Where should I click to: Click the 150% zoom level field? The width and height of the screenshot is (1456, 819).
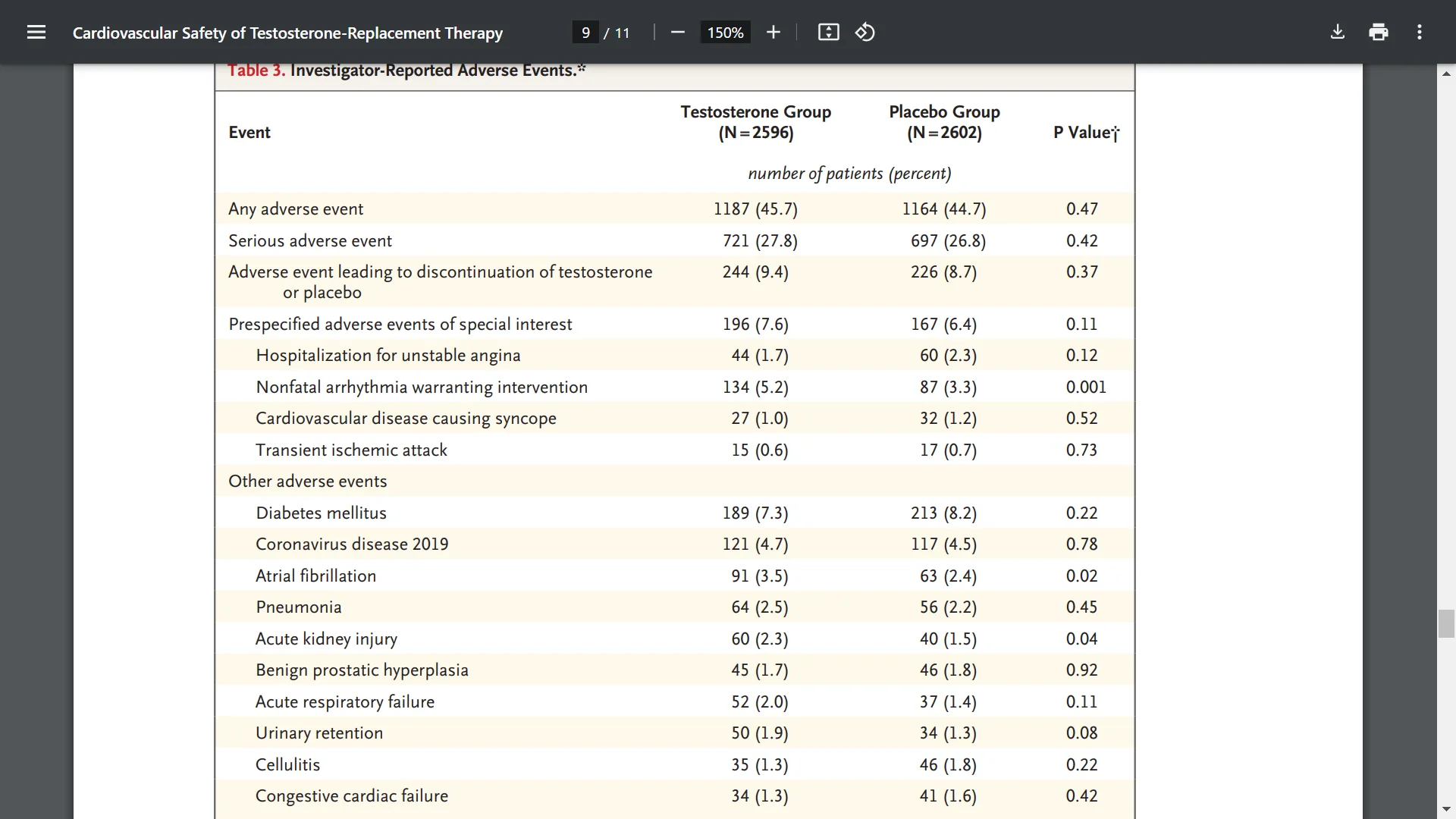click(725, 33)
